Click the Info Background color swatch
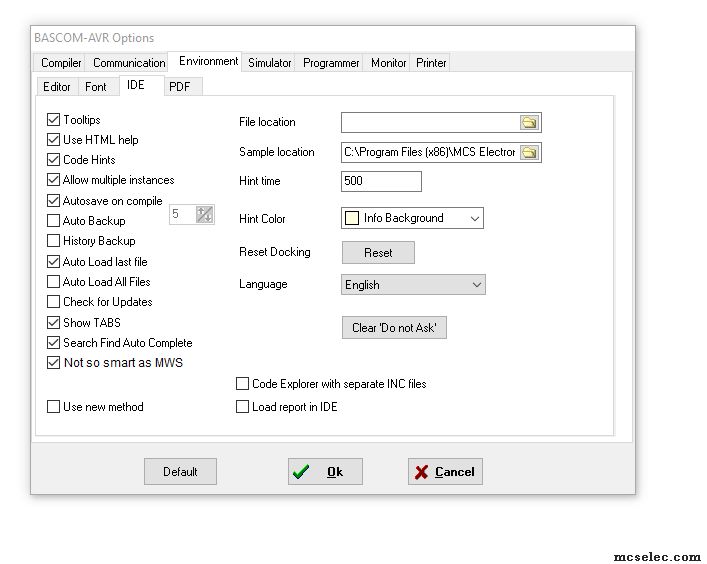 click(x=352, y=218)
